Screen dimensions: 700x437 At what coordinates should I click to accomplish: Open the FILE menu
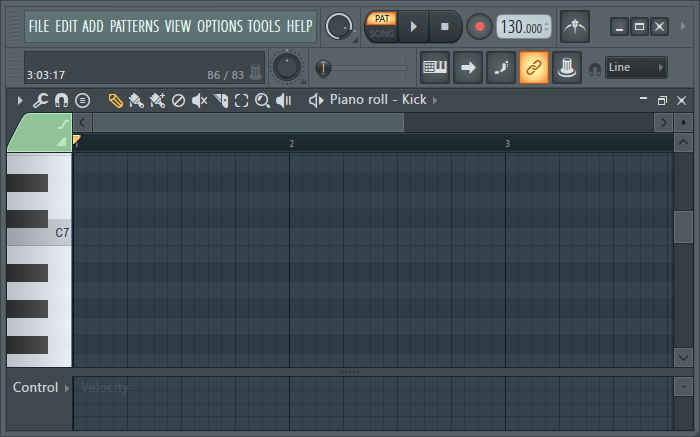[x=39, y=26]
